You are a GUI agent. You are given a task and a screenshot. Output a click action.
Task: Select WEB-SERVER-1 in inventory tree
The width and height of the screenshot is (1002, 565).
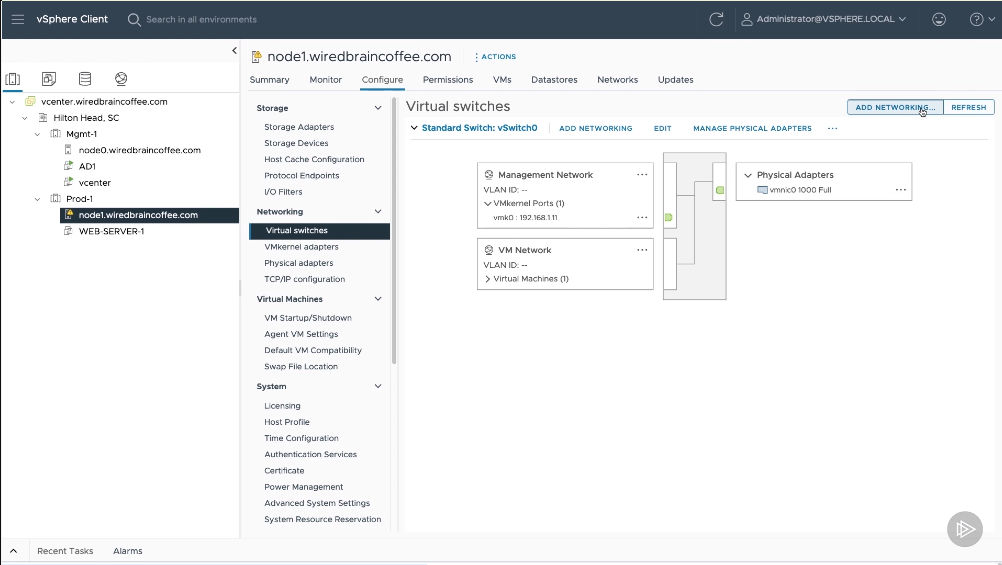point(111,231)
